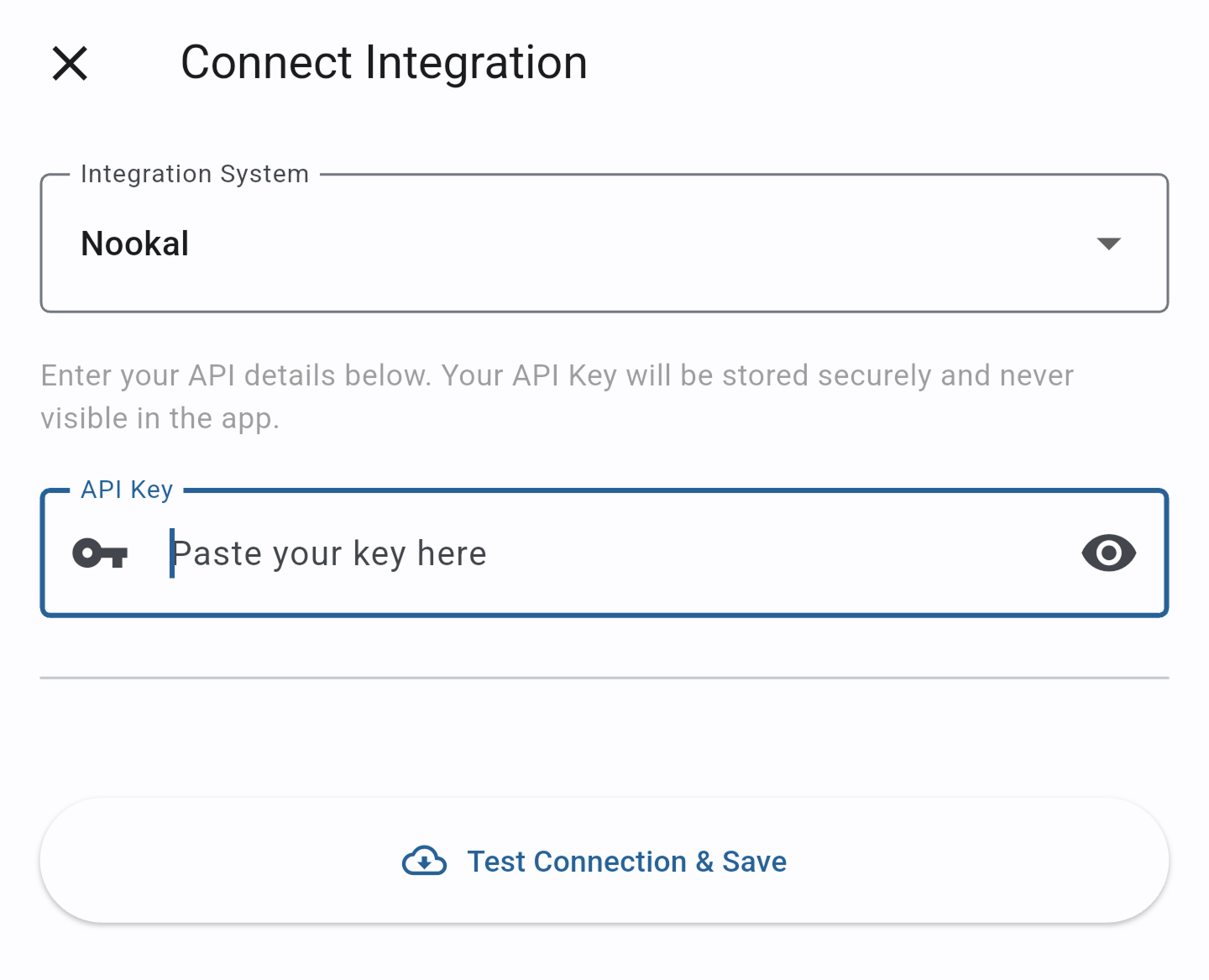This screenshot has width=1209, height=980.
Task: Open the Integration System combo box
Action: point(604,244)
